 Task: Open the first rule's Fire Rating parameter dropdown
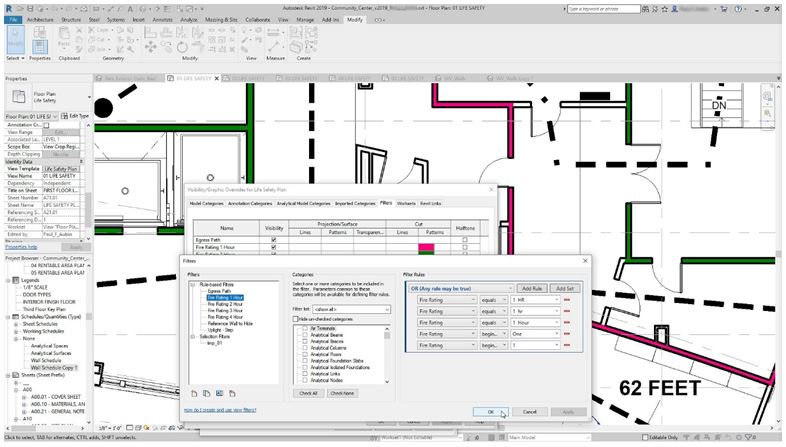447,300
